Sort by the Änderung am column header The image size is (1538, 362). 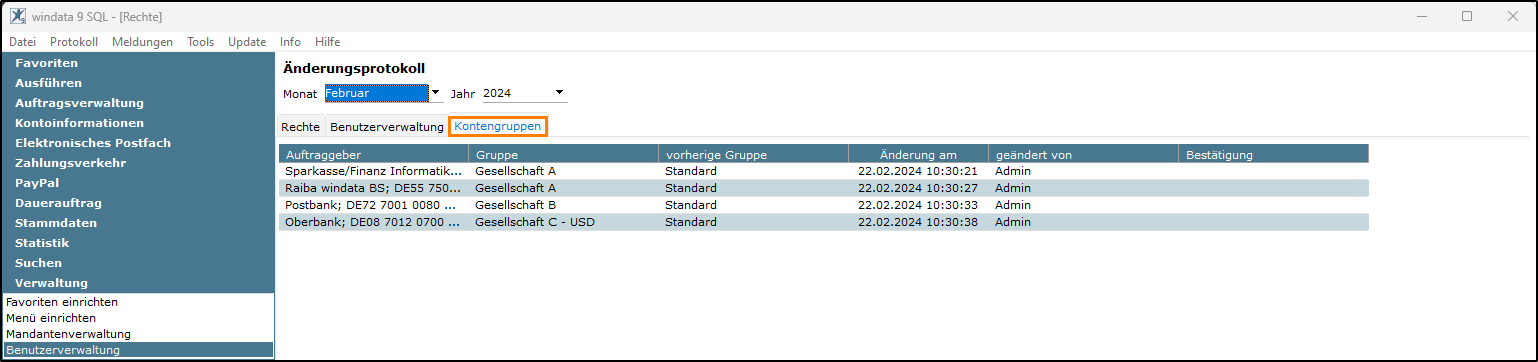[x=918, y=154]
